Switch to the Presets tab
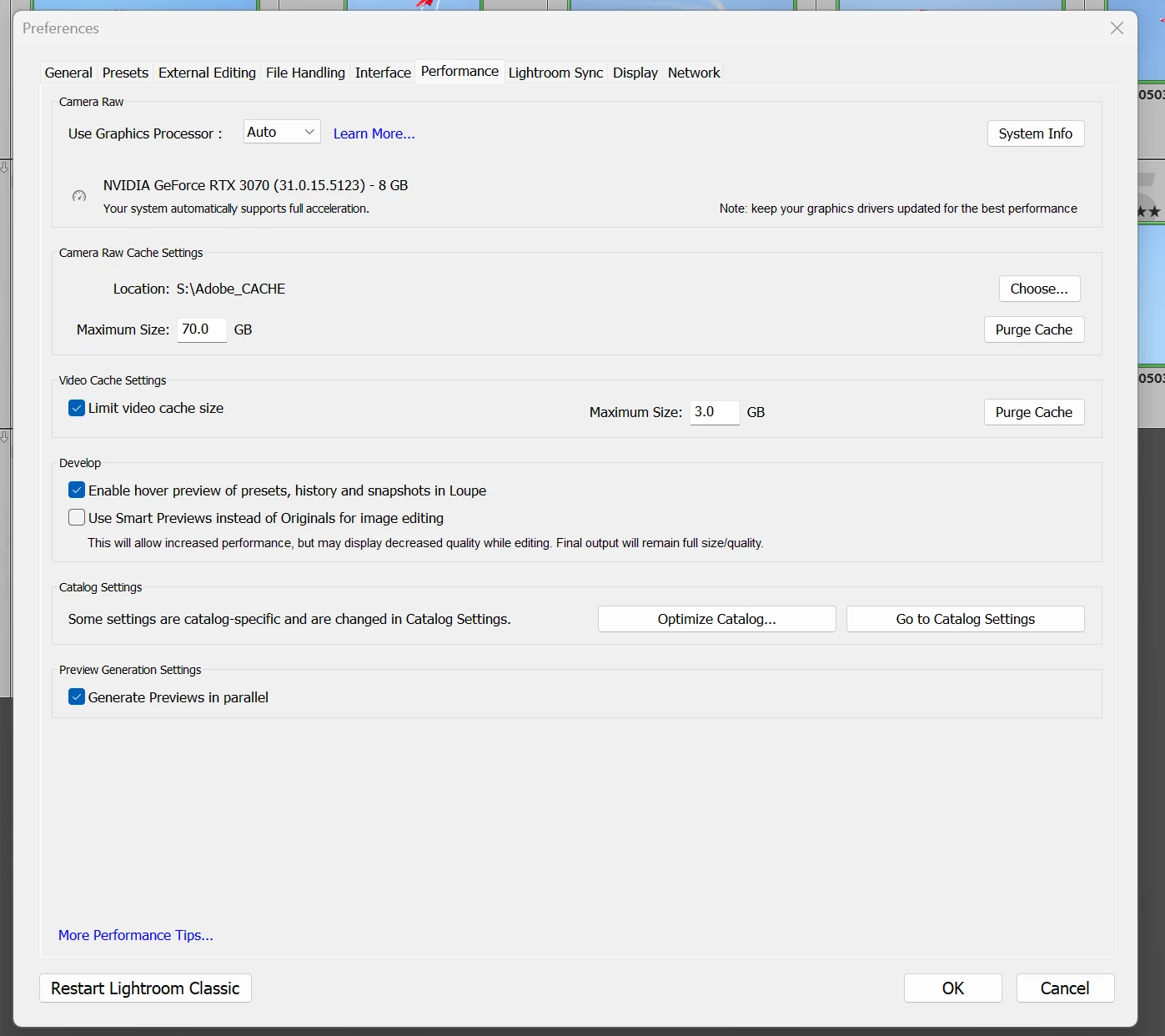Screen dimensions: 1165x1036 pos(125,73)
